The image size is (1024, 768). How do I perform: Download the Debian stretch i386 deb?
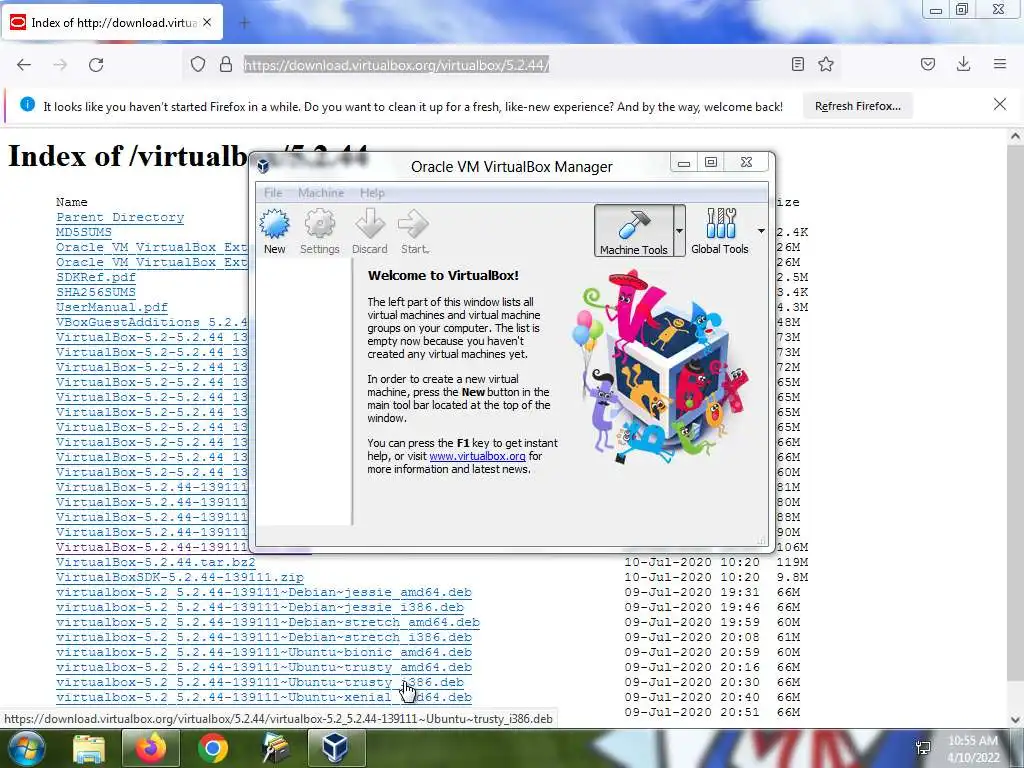pos(264,637)
